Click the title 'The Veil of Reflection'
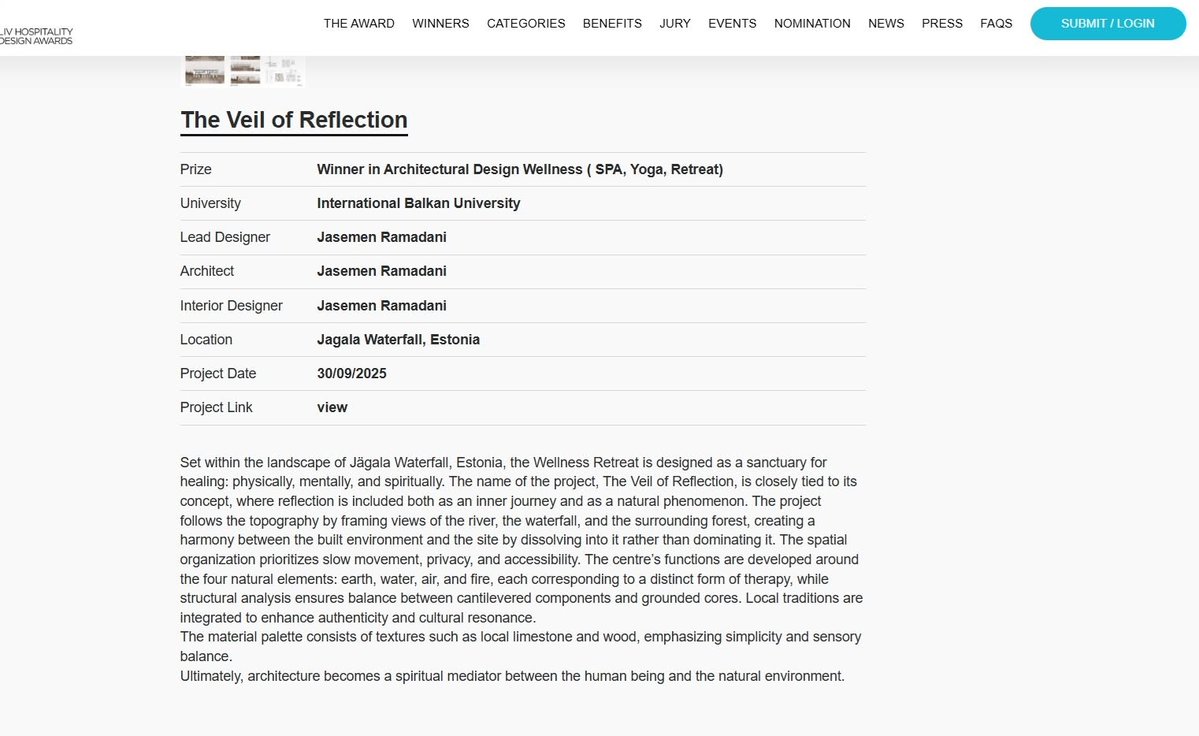This screenshot has width=1199, height=736. point(294,120)
